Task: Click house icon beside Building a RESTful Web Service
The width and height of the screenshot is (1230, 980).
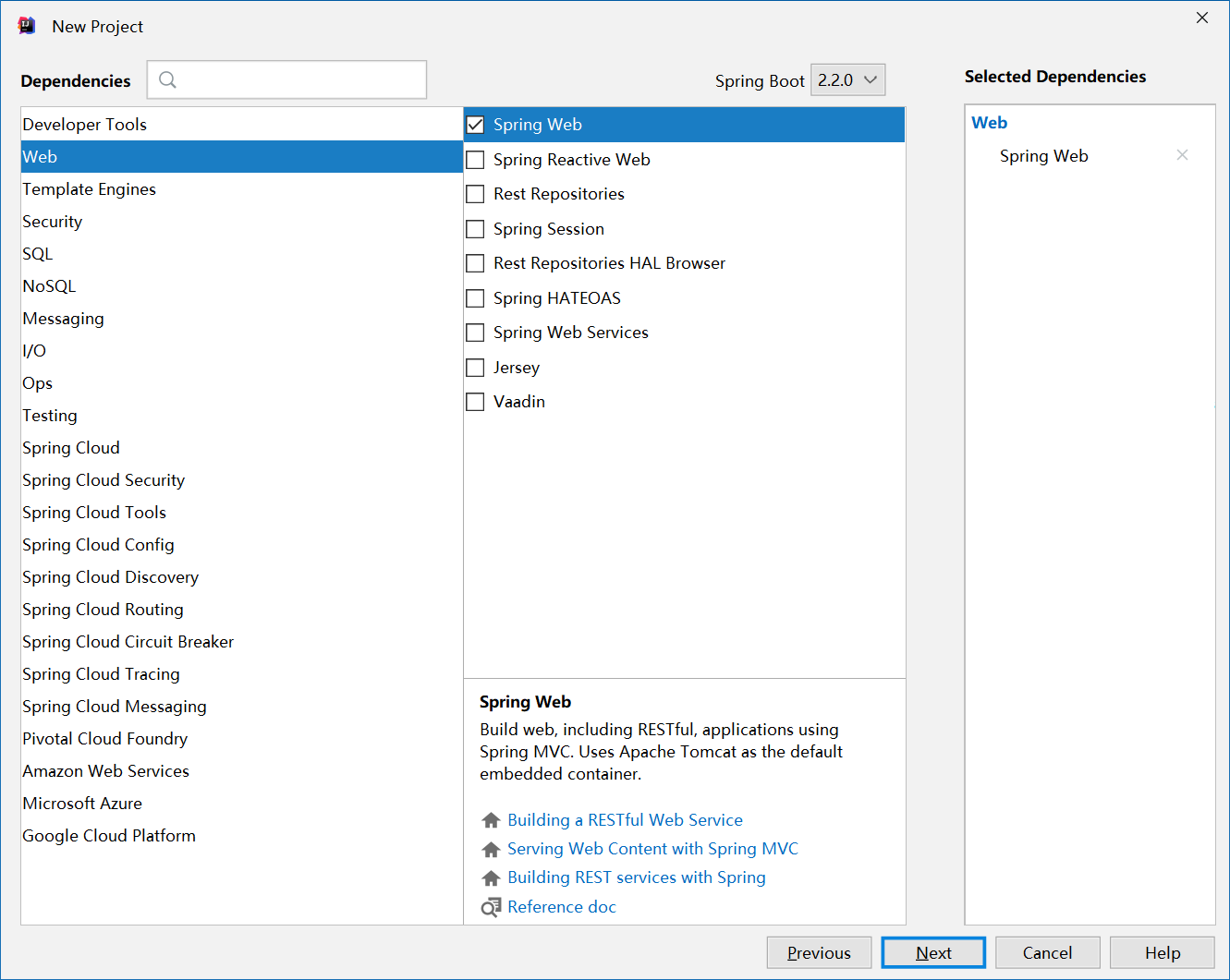Action: pyautogui.click(x=491, y=820)
